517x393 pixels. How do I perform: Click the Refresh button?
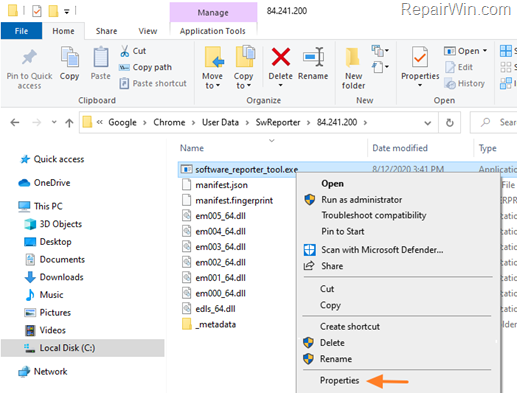click(x=450, y=123)
